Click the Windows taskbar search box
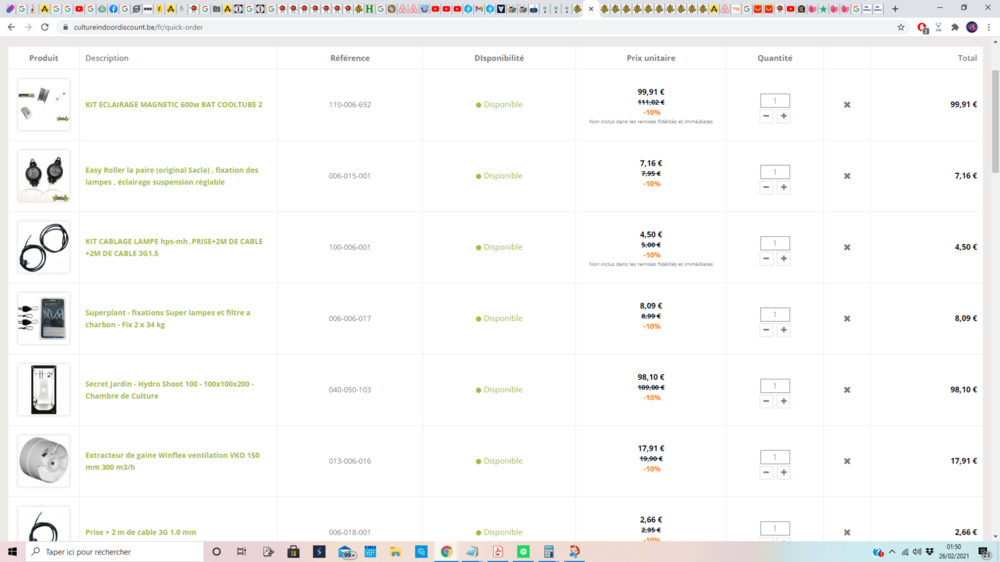This screenshot has width=1000, height=562. click(115, 552)
